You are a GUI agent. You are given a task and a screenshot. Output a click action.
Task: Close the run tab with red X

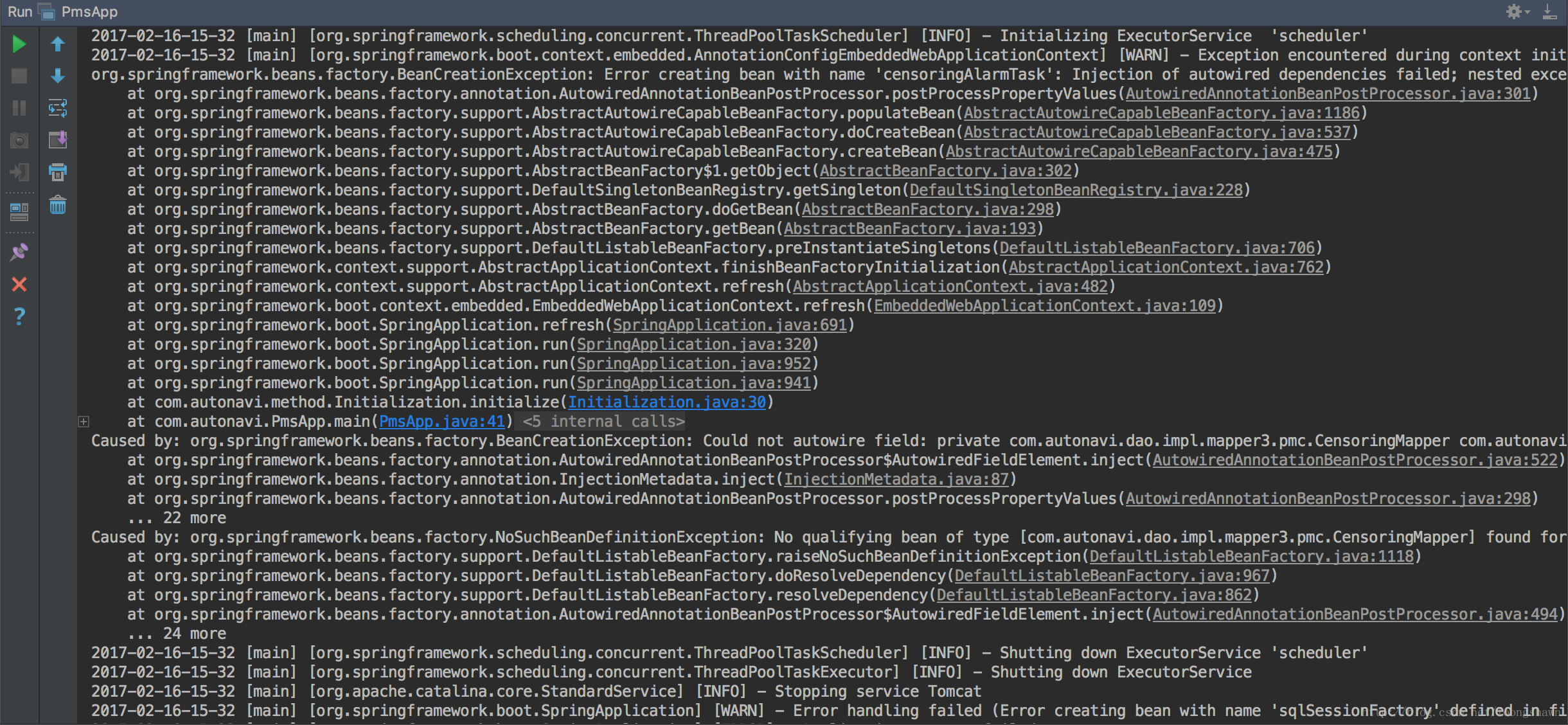(x=19, y=284)
